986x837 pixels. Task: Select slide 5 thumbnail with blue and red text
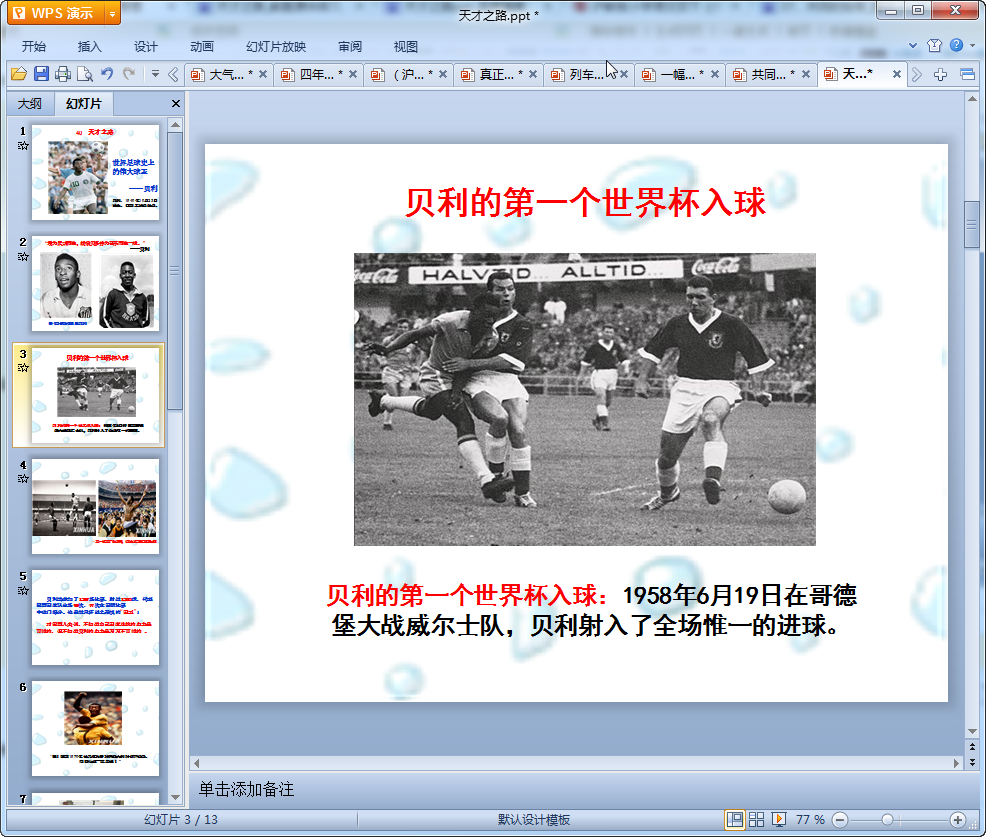click(96, 618)
